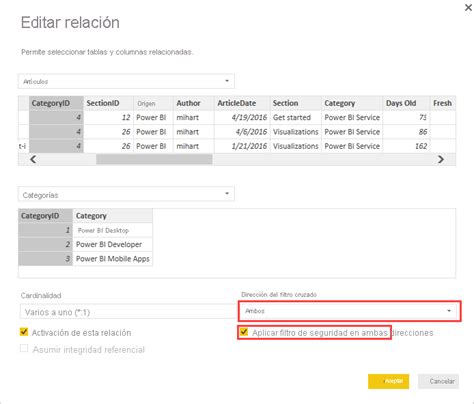The width and height of the screenshot is (474, 404).
Task: Select CategoryID column header in Categorías table
Action: point(45,216)
